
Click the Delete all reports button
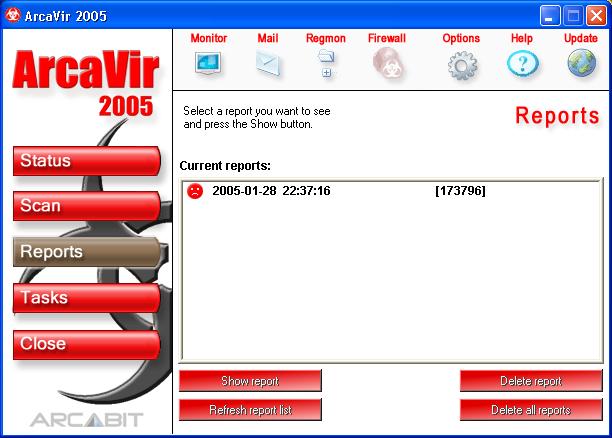click(x=531, y=410)
